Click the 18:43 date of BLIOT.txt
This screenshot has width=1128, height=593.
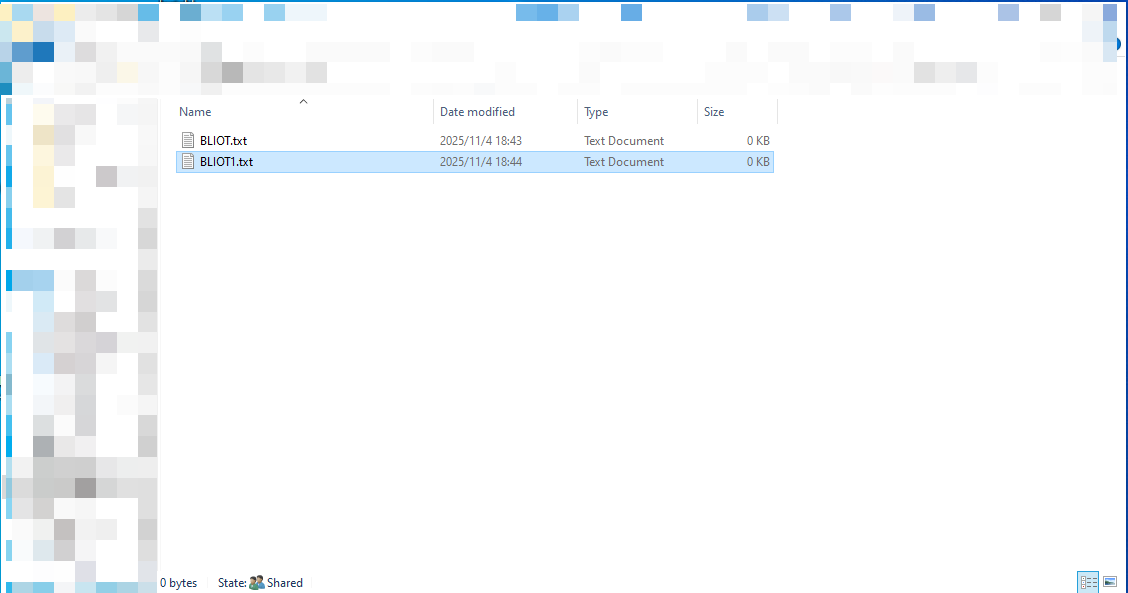coord(481,141)
